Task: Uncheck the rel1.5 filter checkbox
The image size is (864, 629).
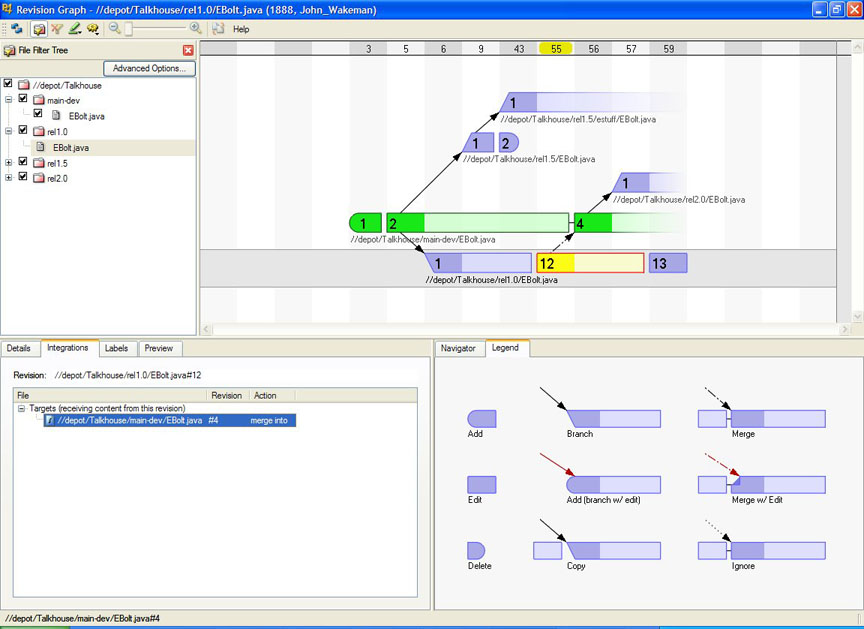Action: (22, 161)
